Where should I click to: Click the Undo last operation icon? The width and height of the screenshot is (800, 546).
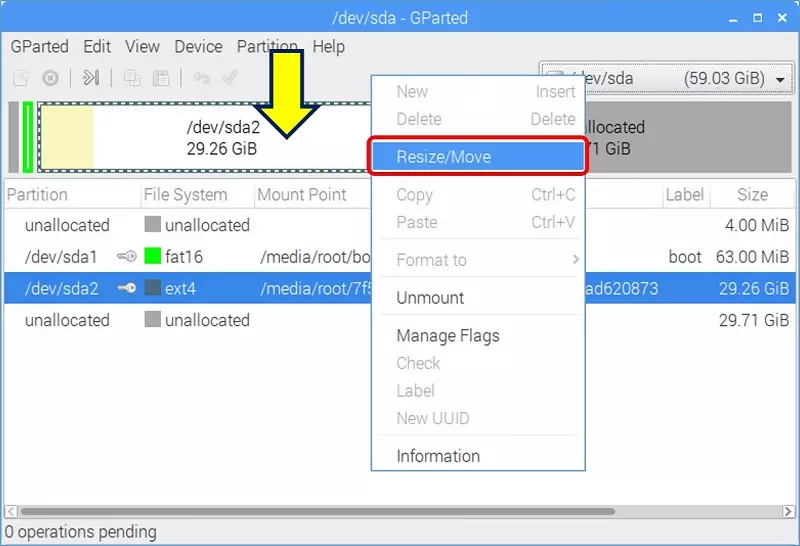[201, 78]
